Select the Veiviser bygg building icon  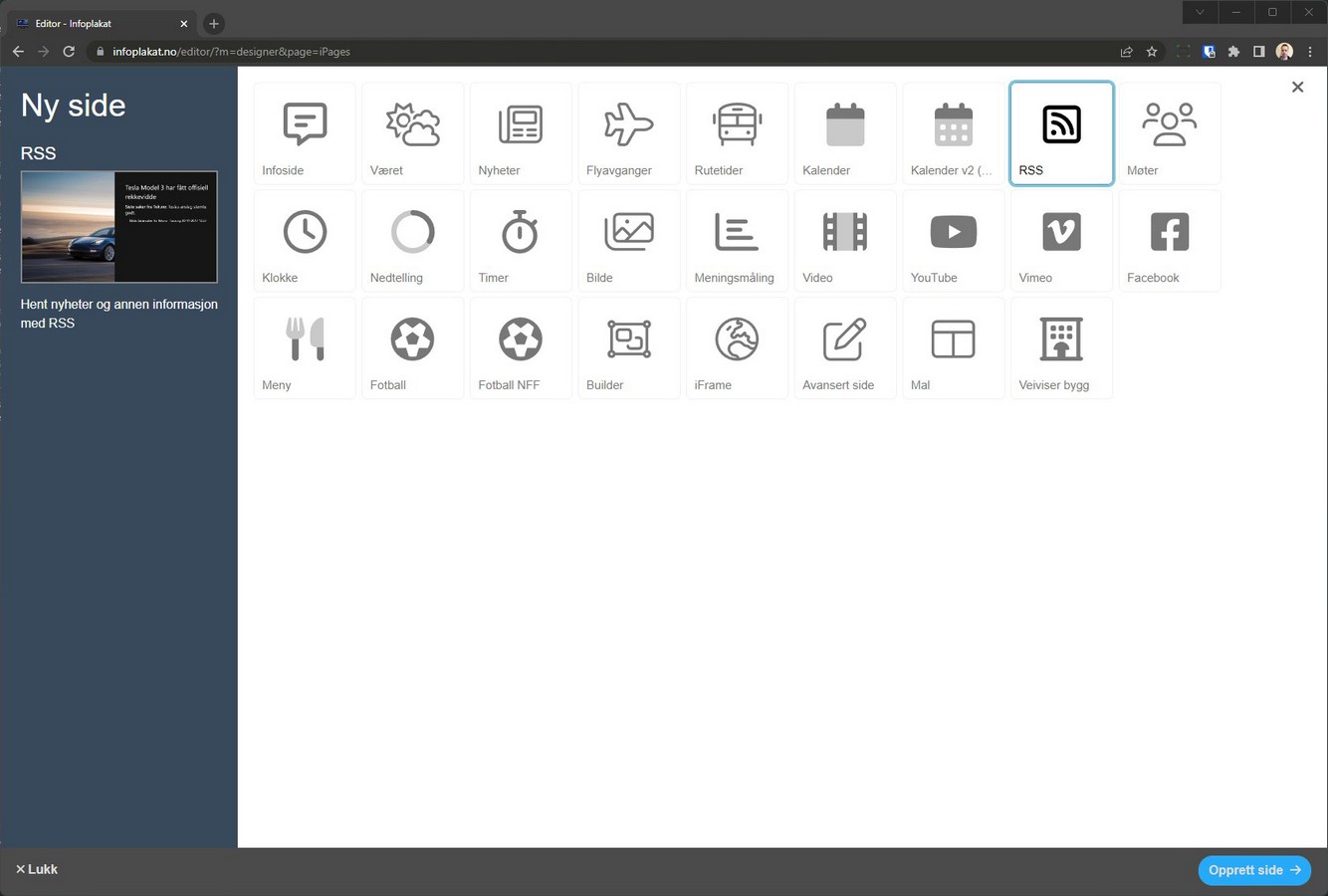pyautogui.click(x=1060, y=348)
